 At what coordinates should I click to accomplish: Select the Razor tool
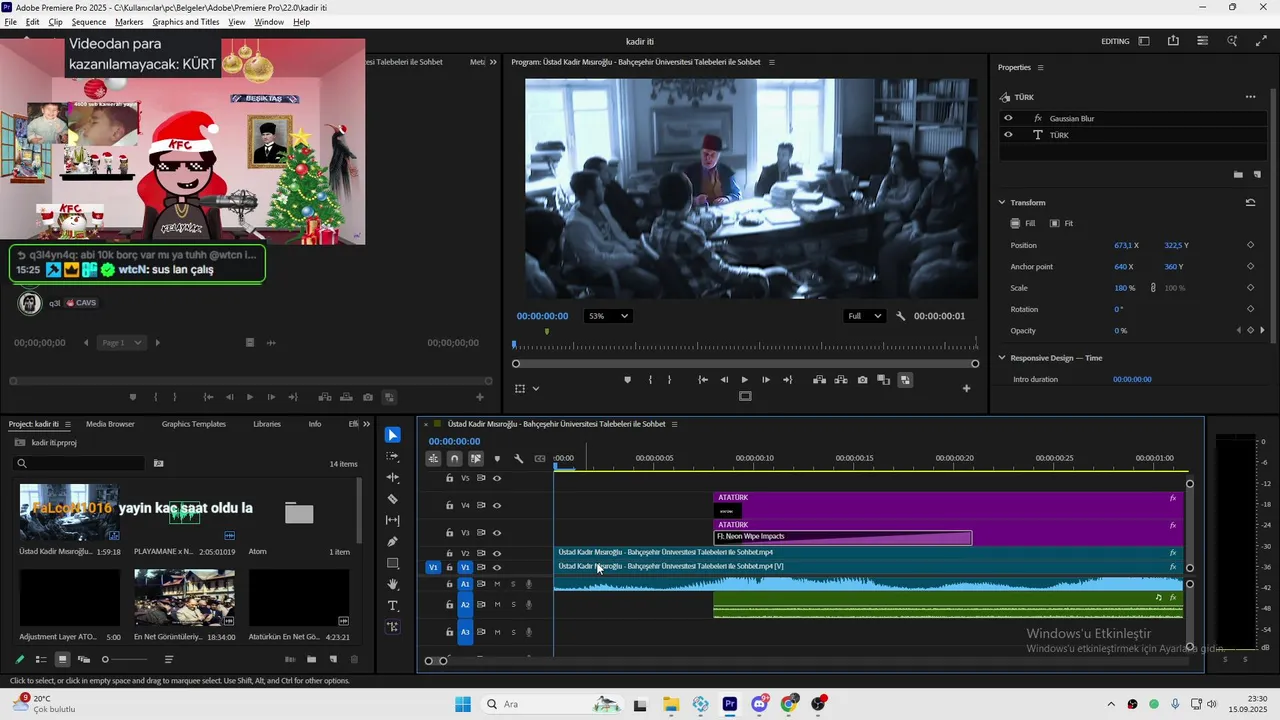click(x=393, y=499)
